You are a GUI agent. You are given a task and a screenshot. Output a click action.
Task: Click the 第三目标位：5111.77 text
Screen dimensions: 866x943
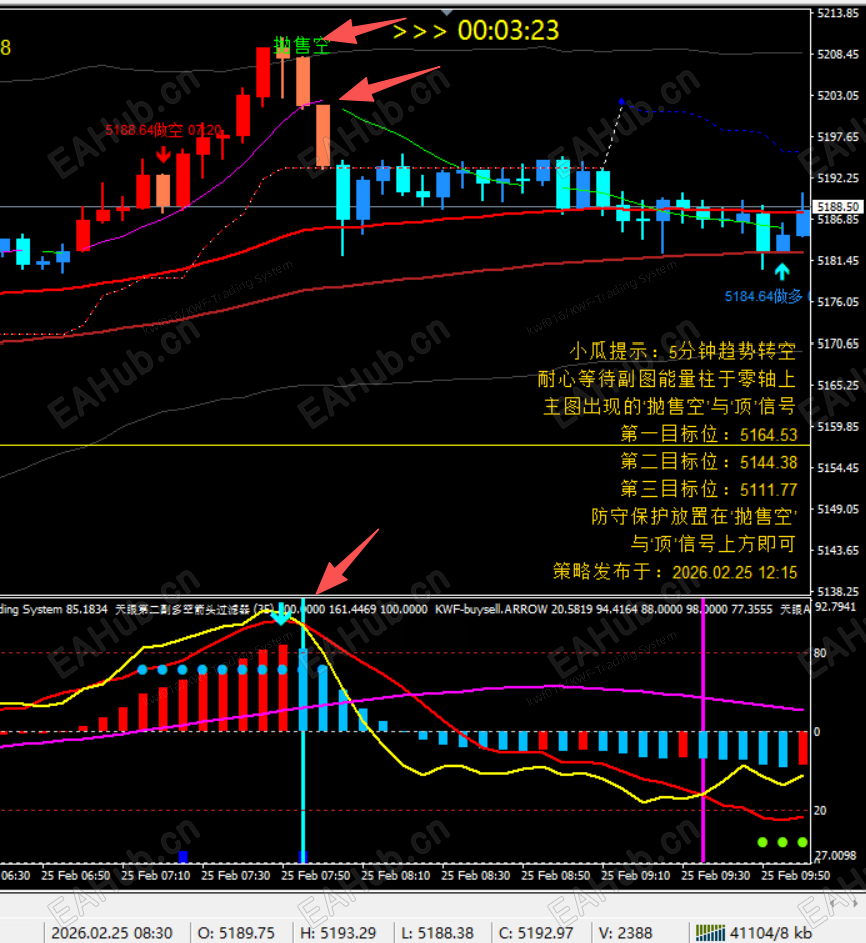click(x=708, y=489)
